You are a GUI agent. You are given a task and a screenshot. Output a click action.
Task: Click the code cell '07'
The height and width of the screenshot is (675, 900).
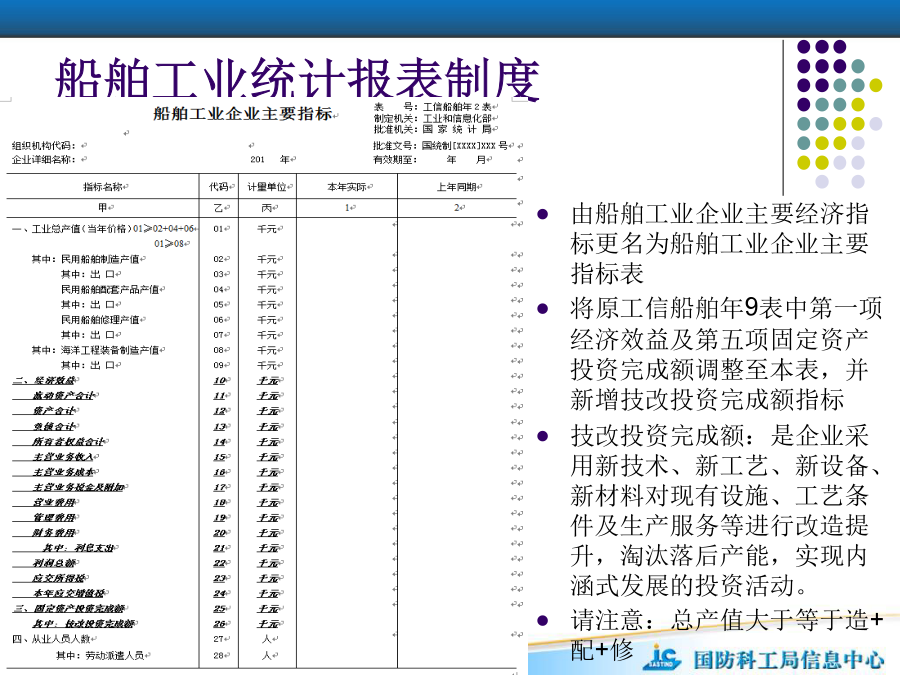click(219, 335)
